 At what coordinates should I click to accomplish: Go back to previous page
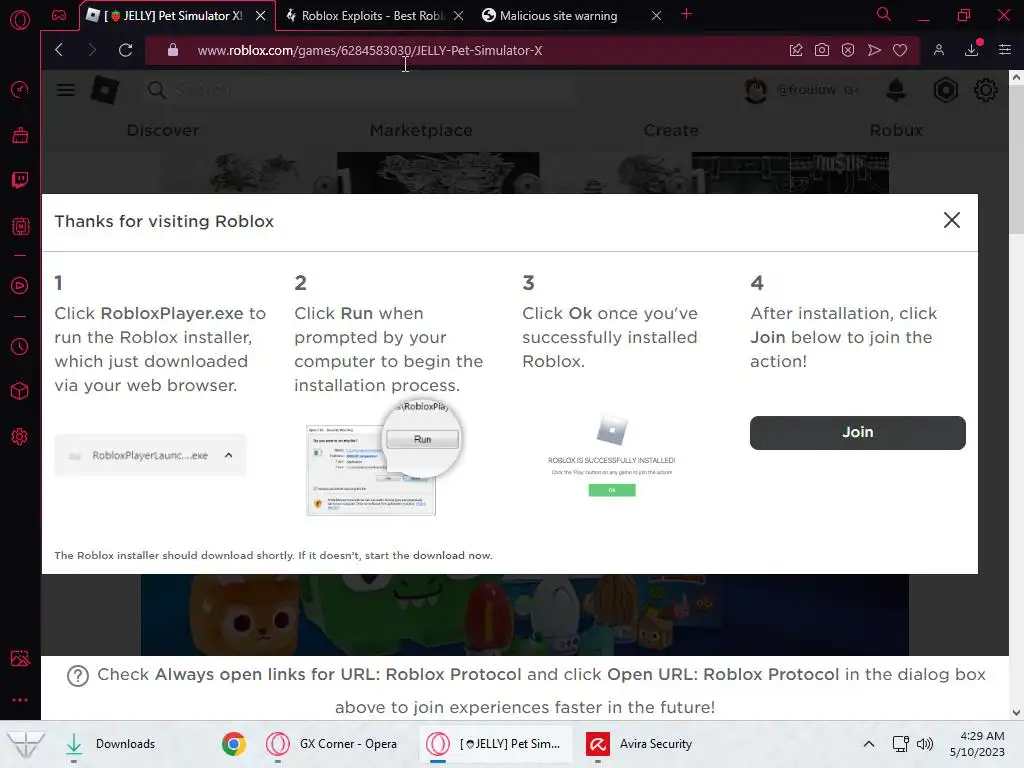[59, 50]
